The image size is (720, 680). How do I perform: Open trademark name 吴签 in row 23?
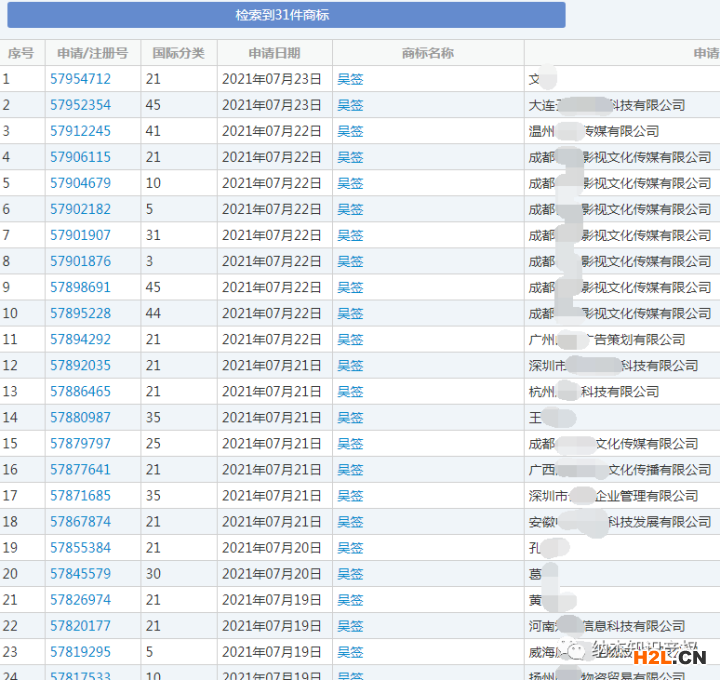pos(350,652)
